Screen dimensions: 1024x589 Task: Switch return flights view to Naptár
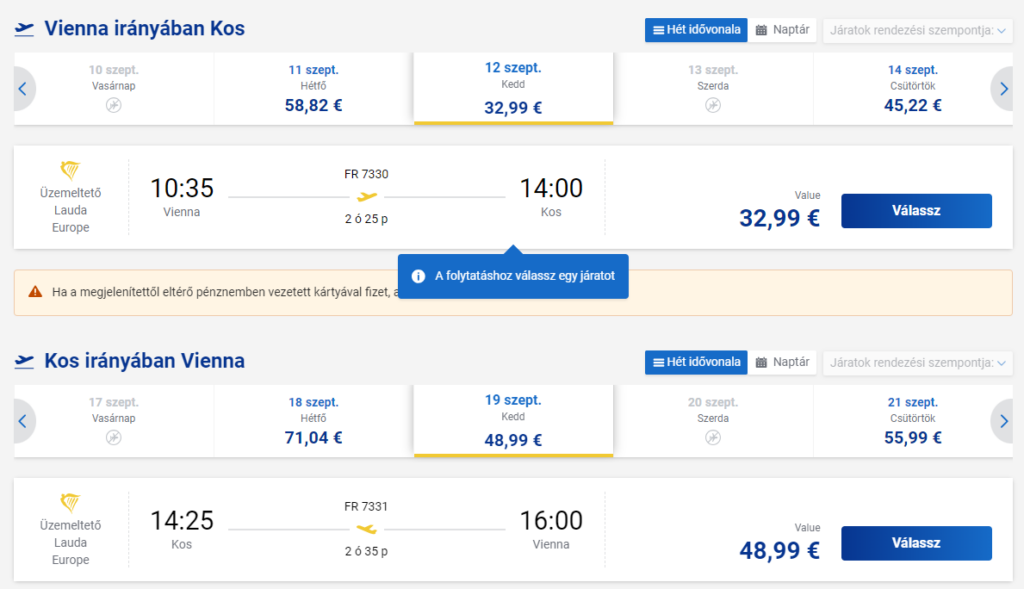782,362
